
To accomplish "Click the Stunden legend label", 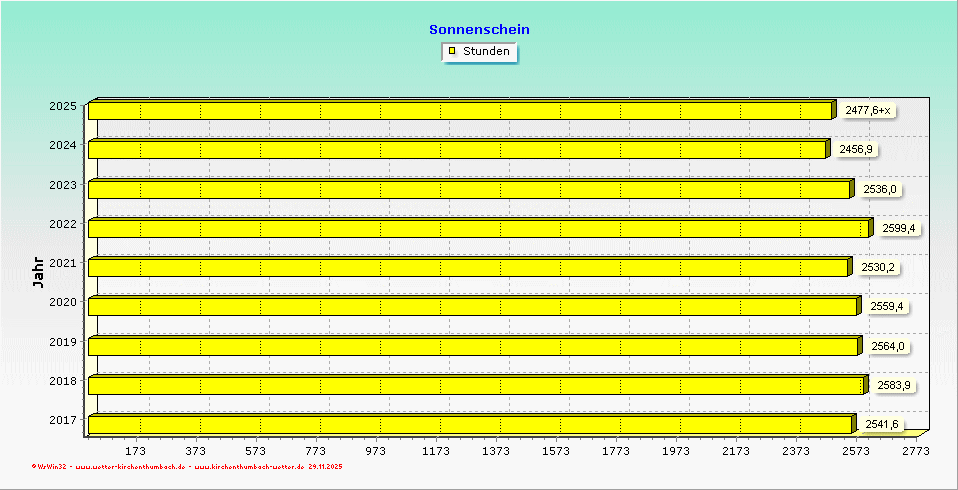I will [486, 51].
